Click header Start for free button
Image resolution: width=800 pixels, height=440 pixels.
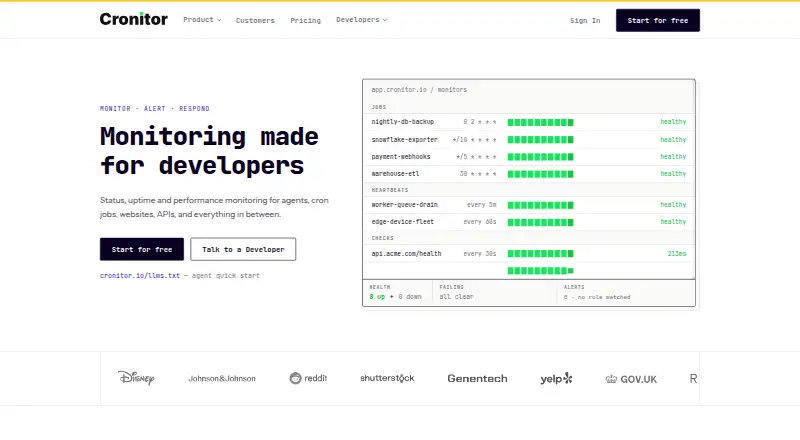[x=658, y=20]
